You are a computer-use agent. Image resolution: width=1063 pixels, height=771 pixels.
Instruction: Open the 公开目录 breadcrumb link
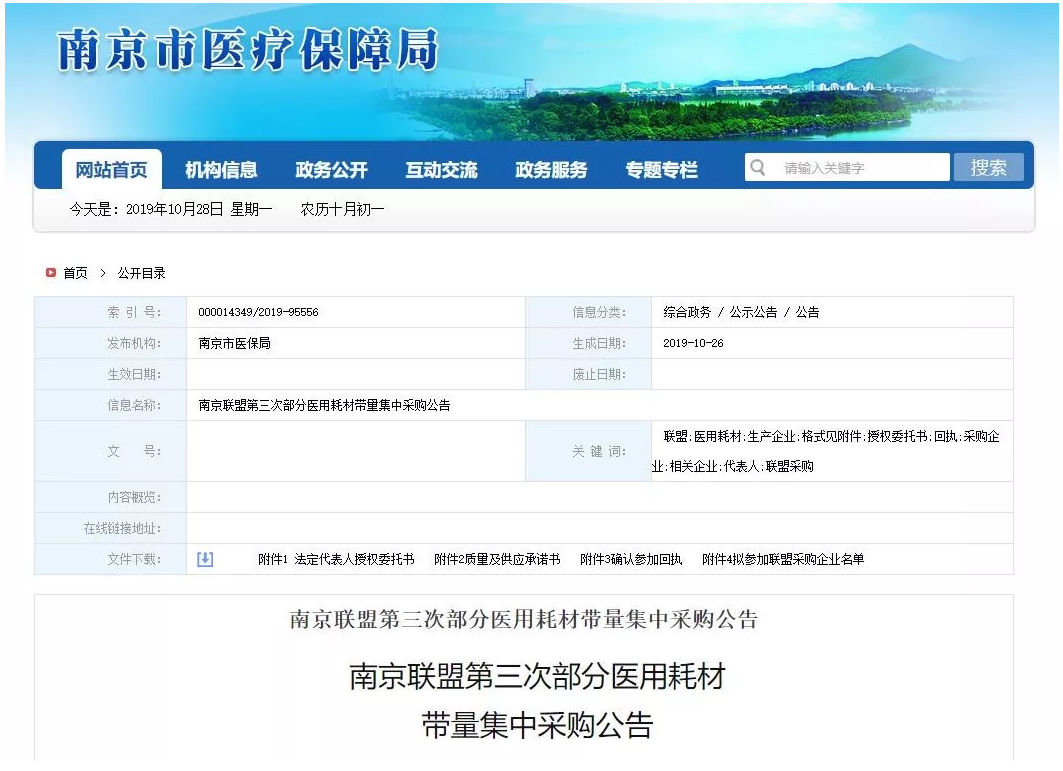point(141,273)
